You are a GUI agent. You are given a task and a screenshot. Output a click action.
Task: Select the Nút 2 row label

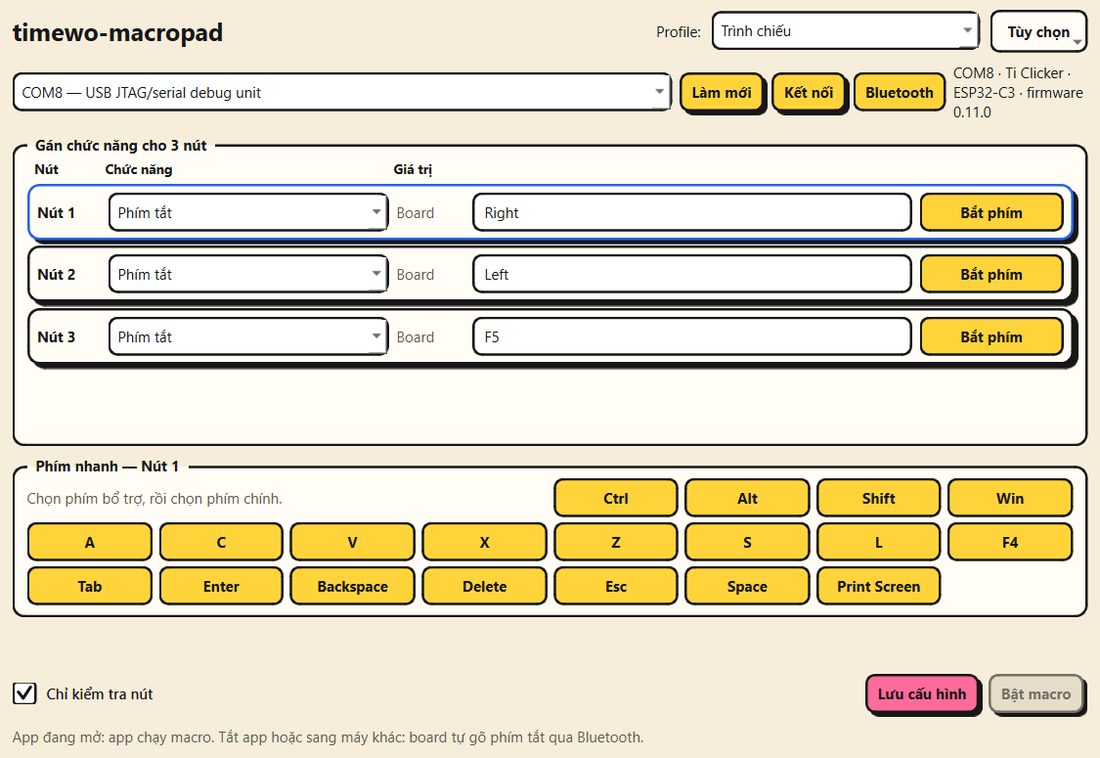point(56,274)
